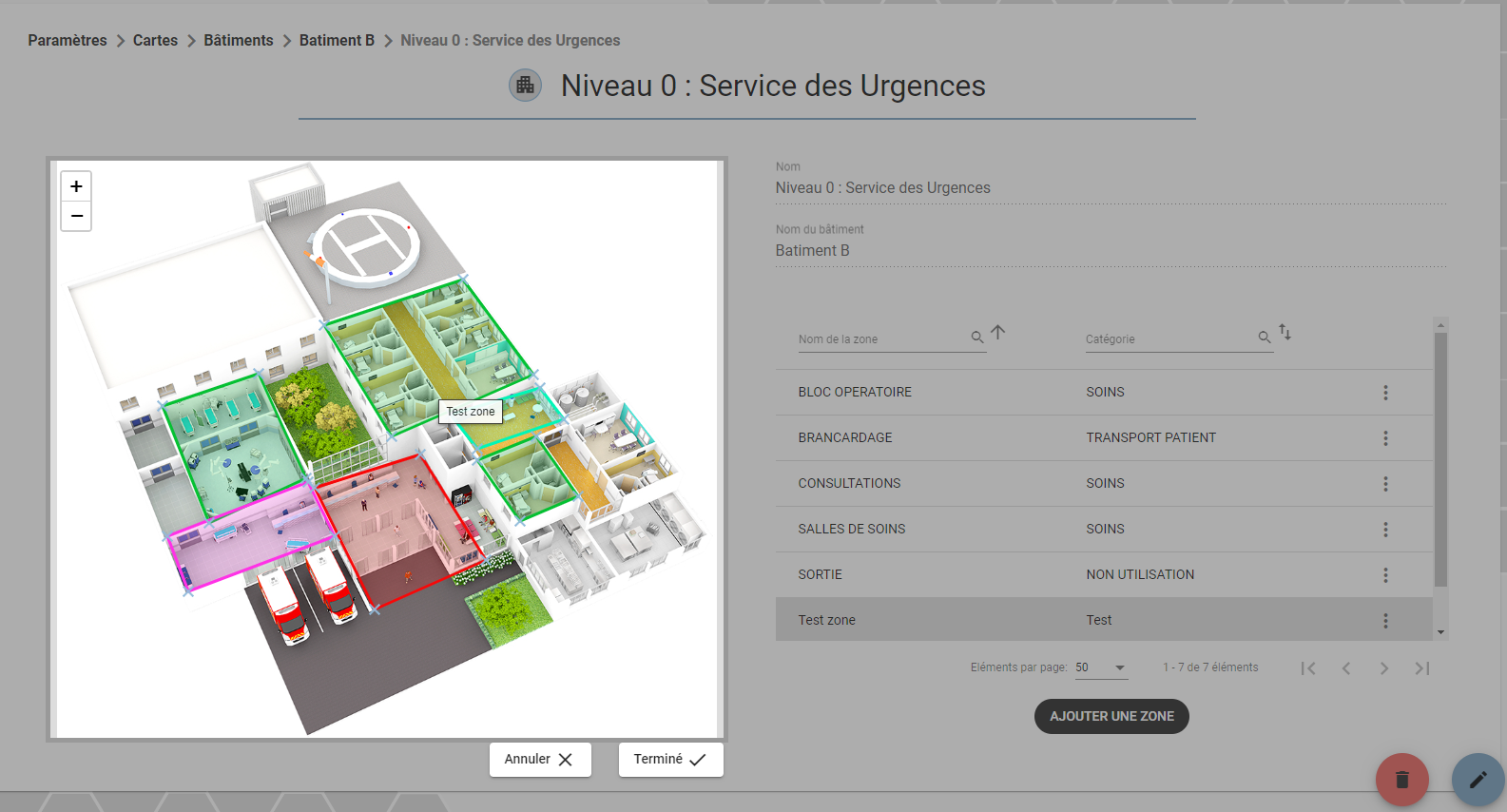Open options menu for BLOC OPERATOIRE row
This screenshot has height=812, width=1507.
[1385, 393]
